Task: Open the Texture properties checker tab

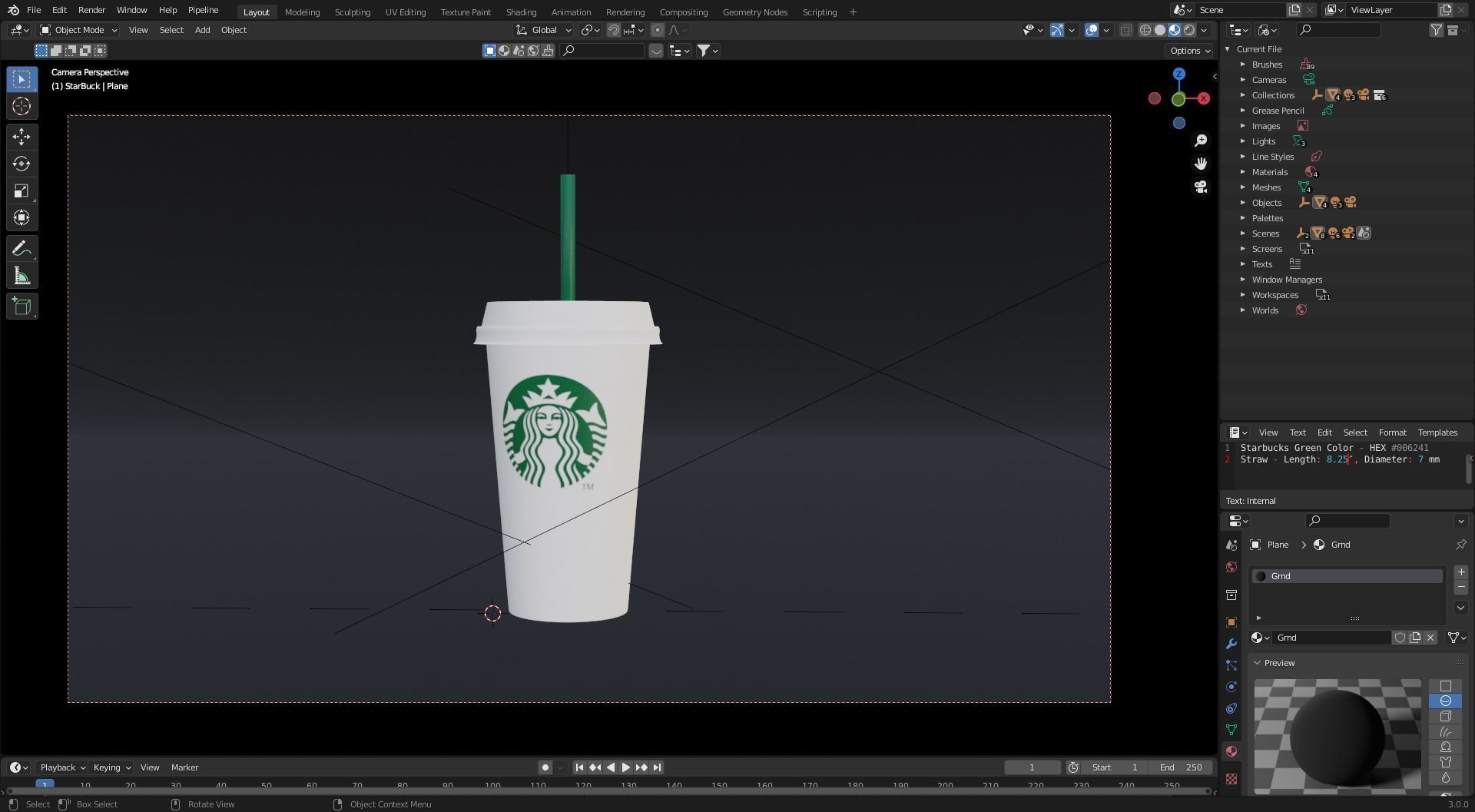Action: (x=1231, y=779)
